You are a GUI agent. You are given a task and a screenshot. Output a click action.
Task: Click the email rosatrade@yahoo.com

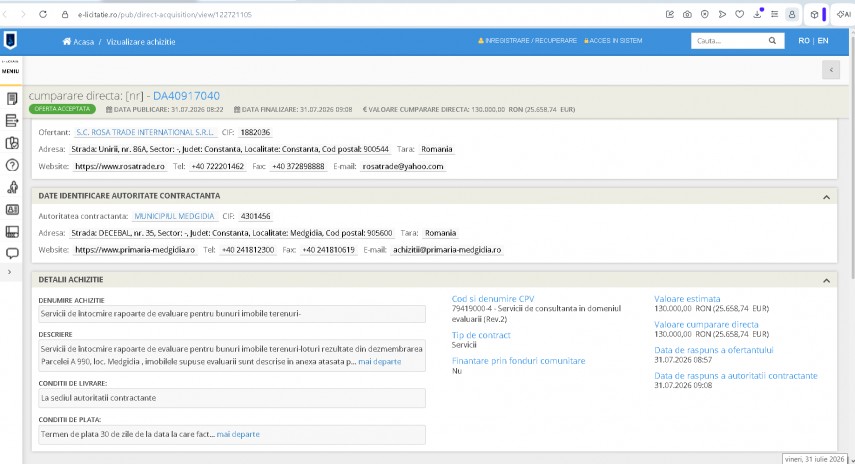point(403,166)
